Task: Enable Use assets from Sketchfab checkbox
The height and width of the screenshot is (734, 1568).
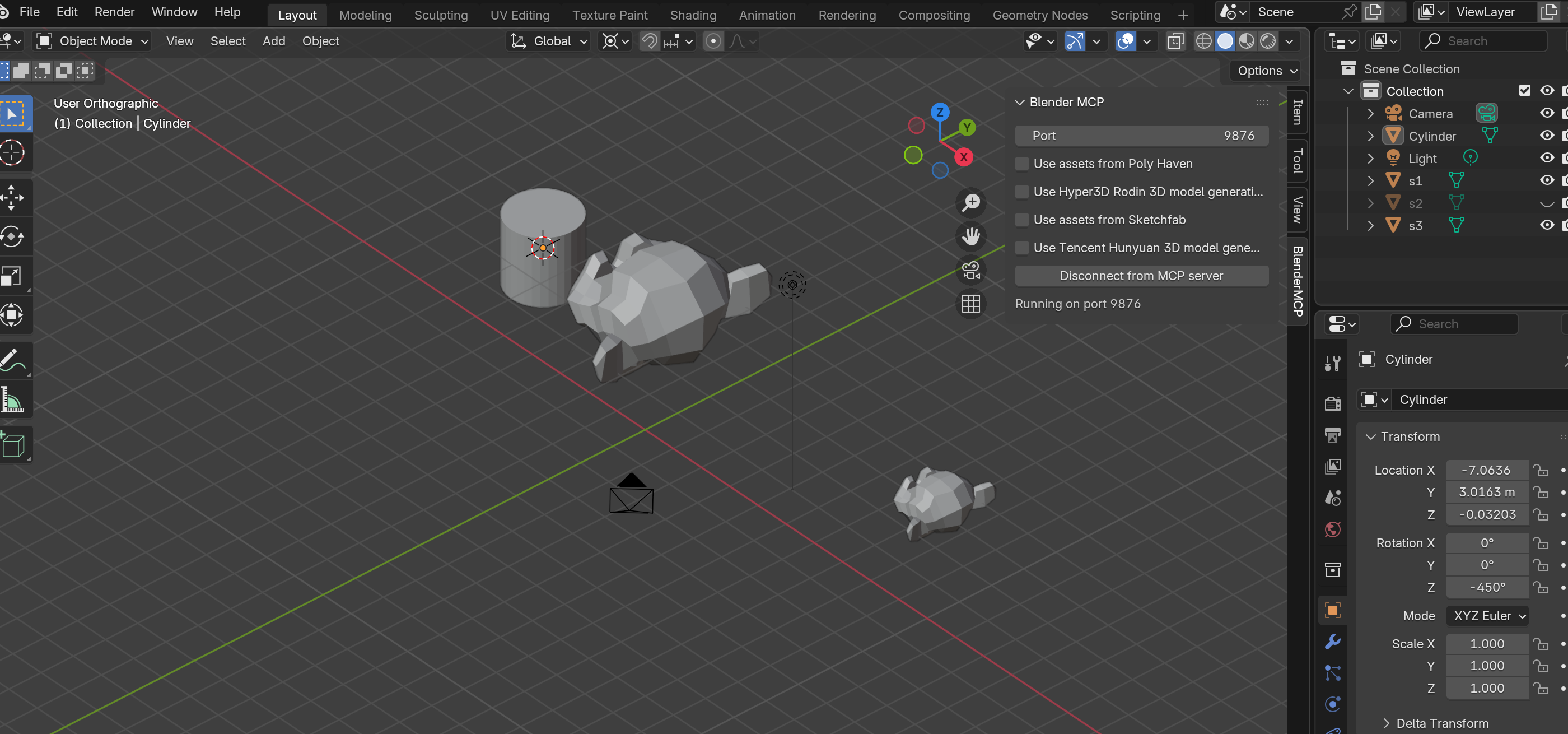Action: click(x=1022, y=220)
